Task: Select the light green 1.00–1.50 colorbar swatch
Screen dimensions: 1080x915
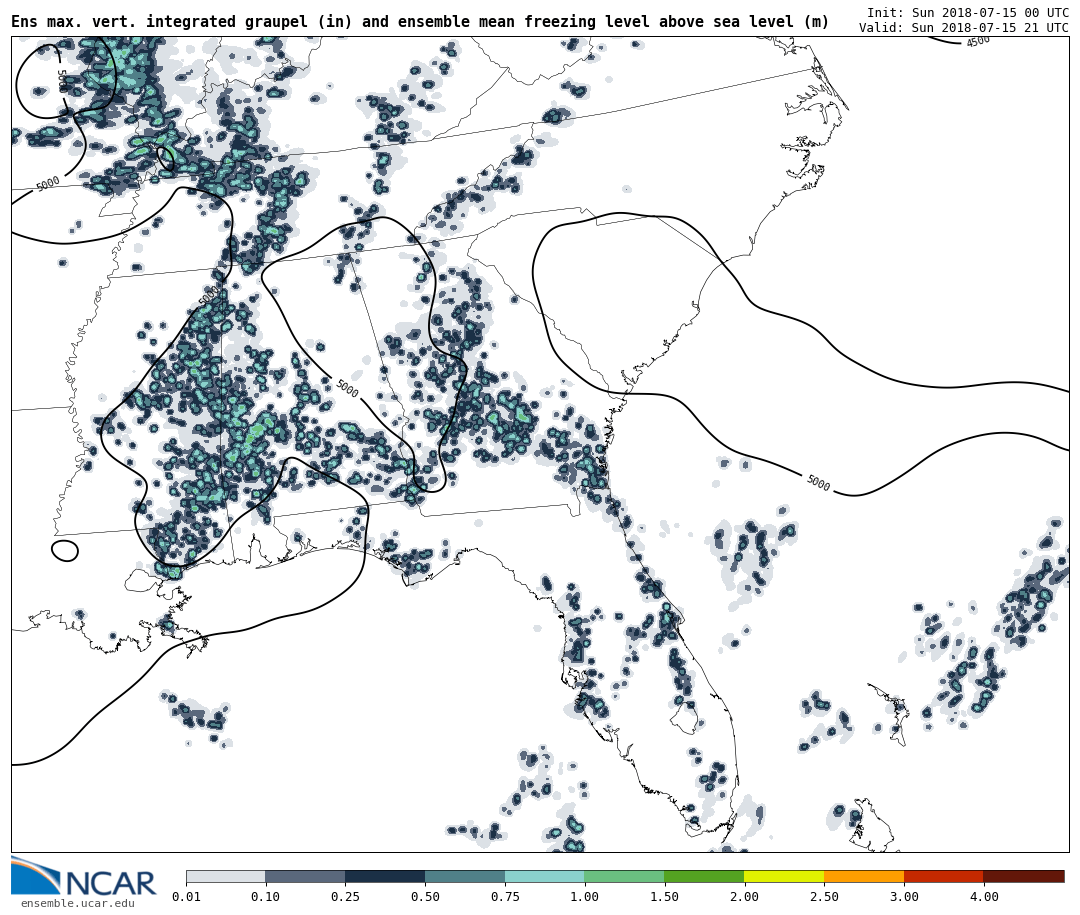Action: tap(624, 876)
